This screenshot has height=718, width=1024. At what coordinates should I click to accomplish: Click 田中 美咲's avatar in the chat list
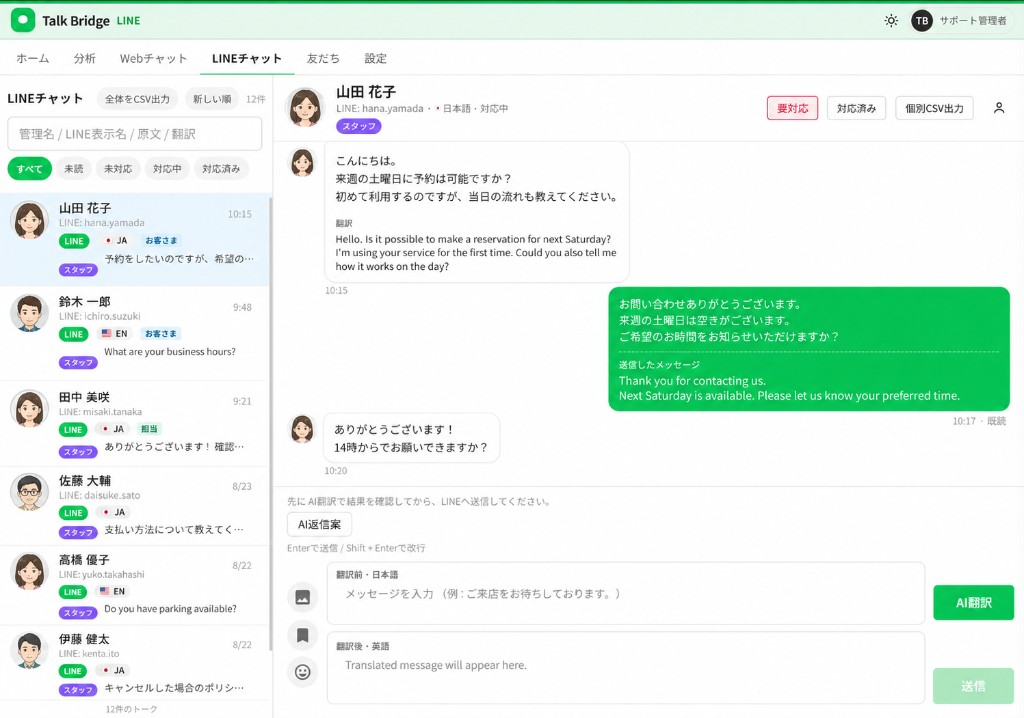coord(29,408)
